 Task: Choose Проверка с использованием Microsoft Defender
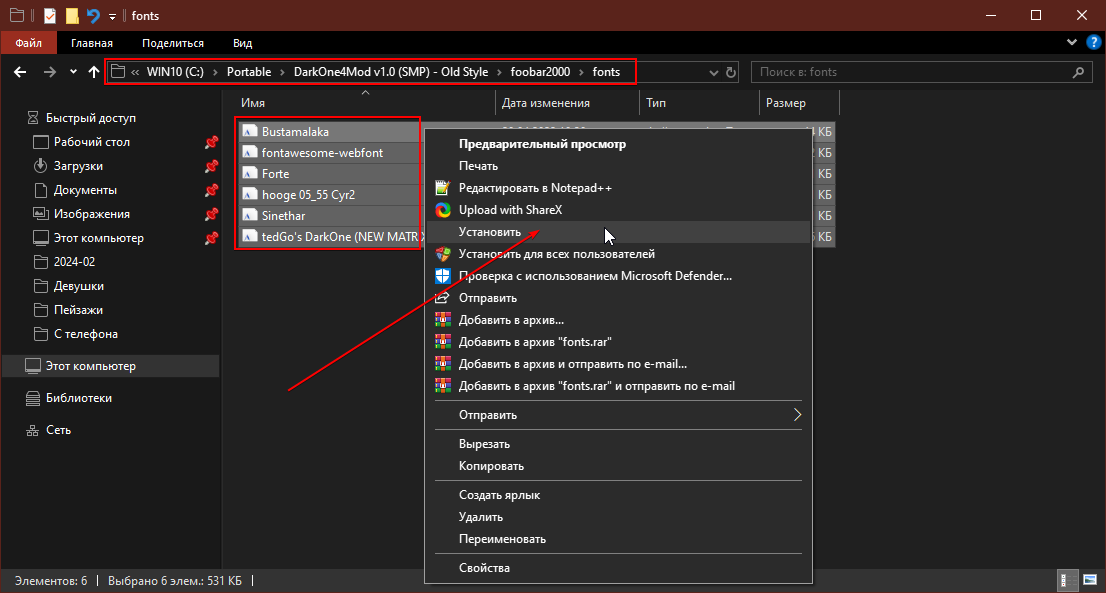click(617, 276)
